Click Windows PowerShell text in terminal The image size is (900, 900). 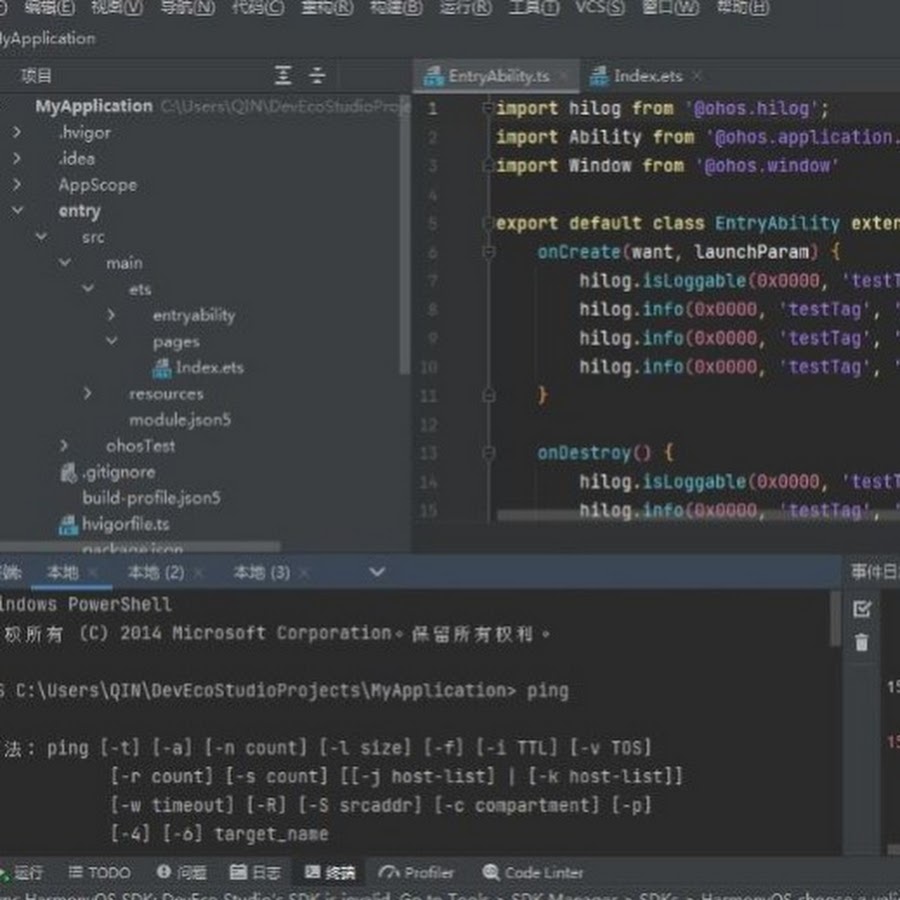tap(86, 604)
